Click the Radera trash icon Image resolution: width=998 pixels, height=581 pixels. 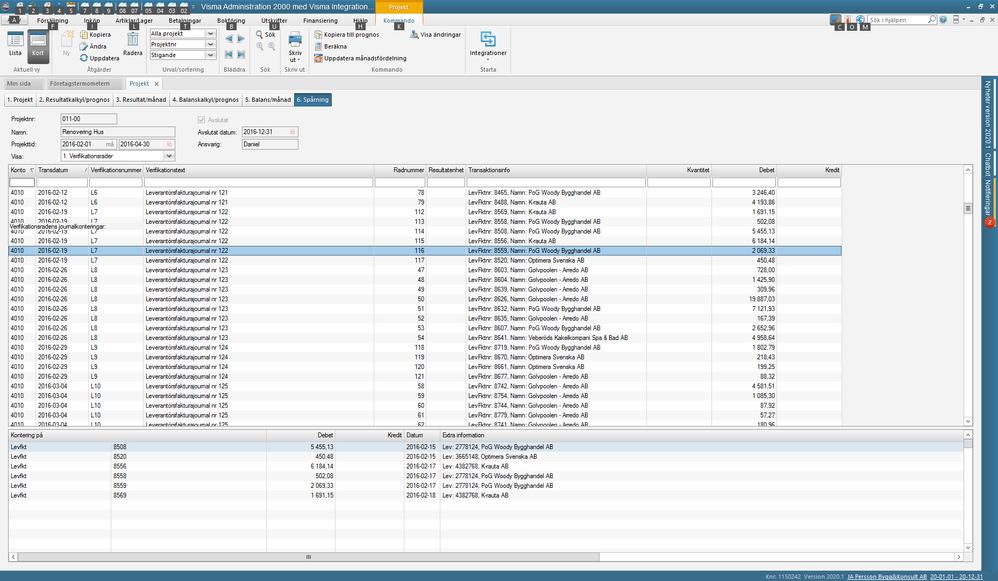coord(132,40)
